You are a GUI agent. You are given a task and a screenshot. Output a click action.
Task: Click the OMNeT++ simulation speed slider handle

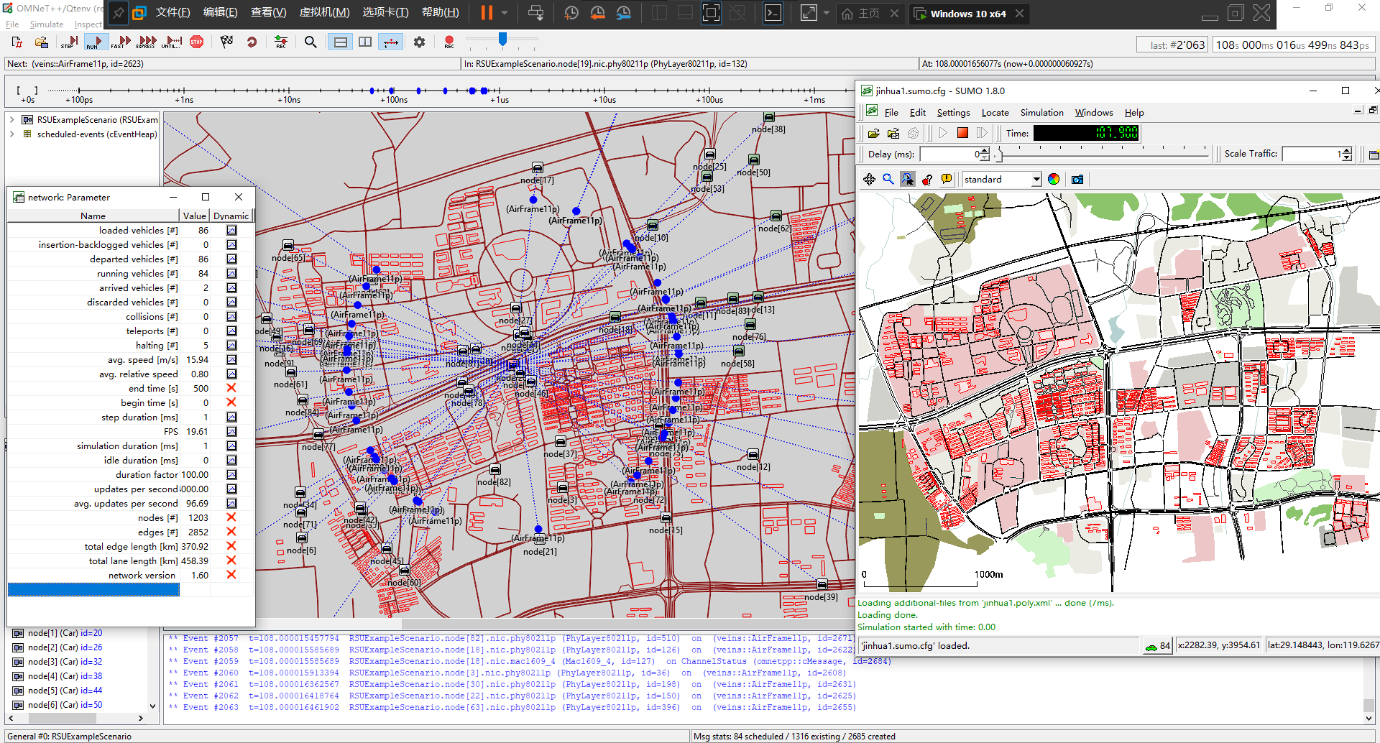pos(503,39)
